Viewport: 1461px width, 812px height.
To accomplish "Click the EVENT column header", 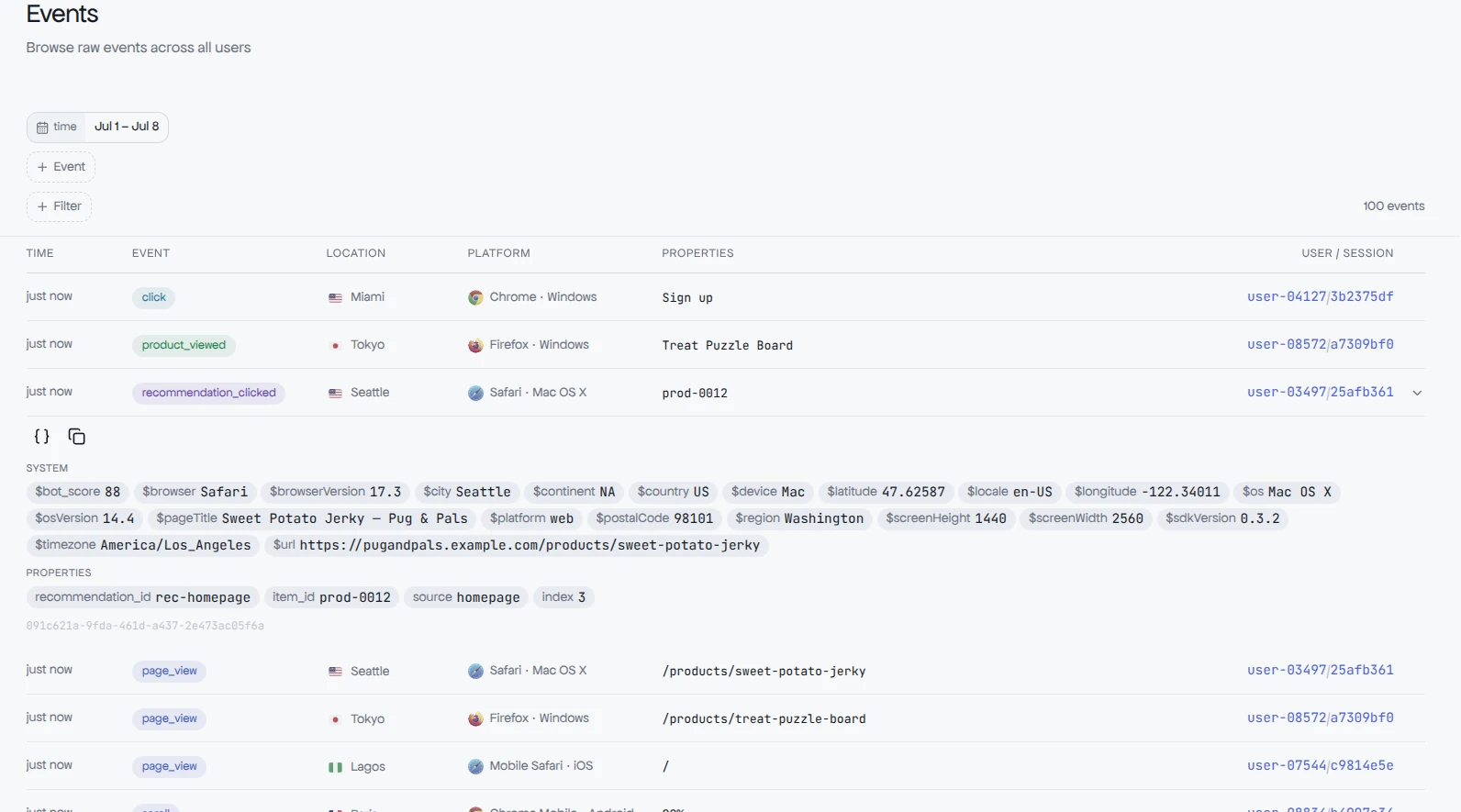I will coord(151,253).
